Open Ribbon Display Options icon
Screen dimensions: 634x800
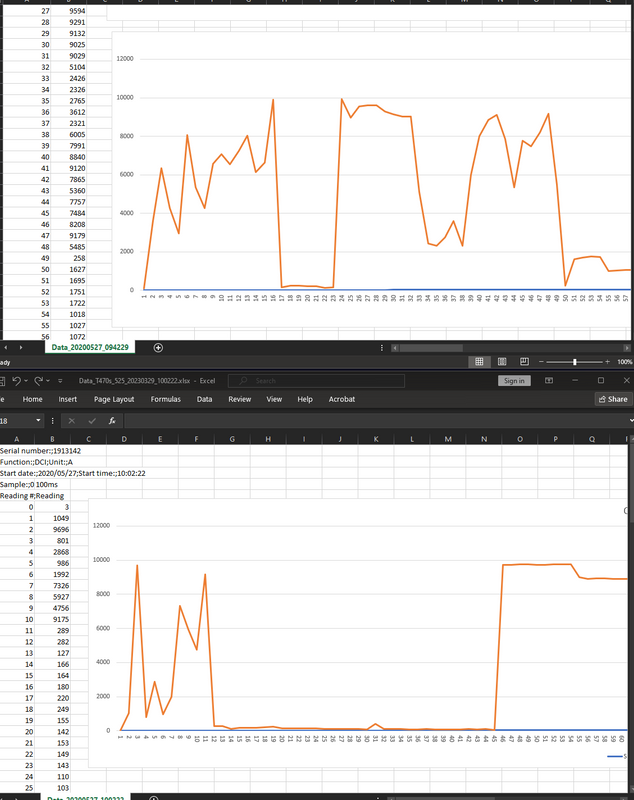[549, 381]
